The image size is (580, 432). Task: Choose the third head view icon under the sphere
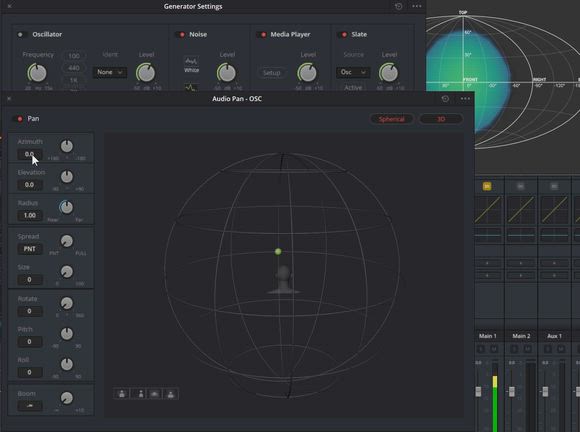(155, 394)
